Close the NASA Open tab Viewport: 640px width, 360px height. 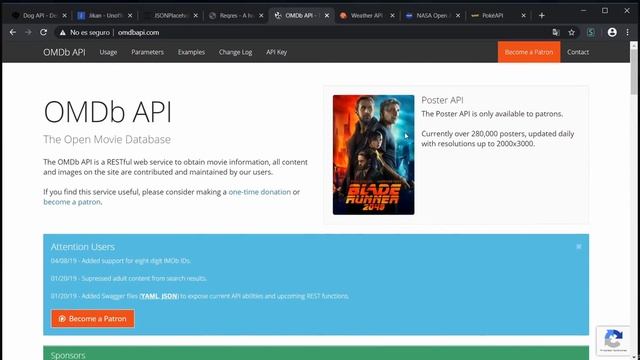(458, 16)
